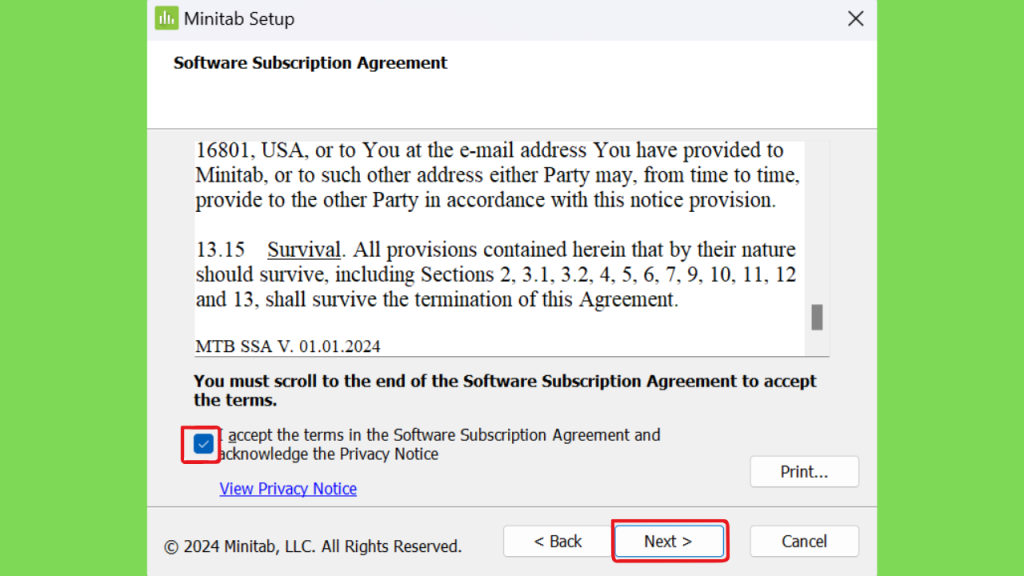Click the scrollbar track above the thumb
This screenshot has height=576, width=1024.
(817, 222)
